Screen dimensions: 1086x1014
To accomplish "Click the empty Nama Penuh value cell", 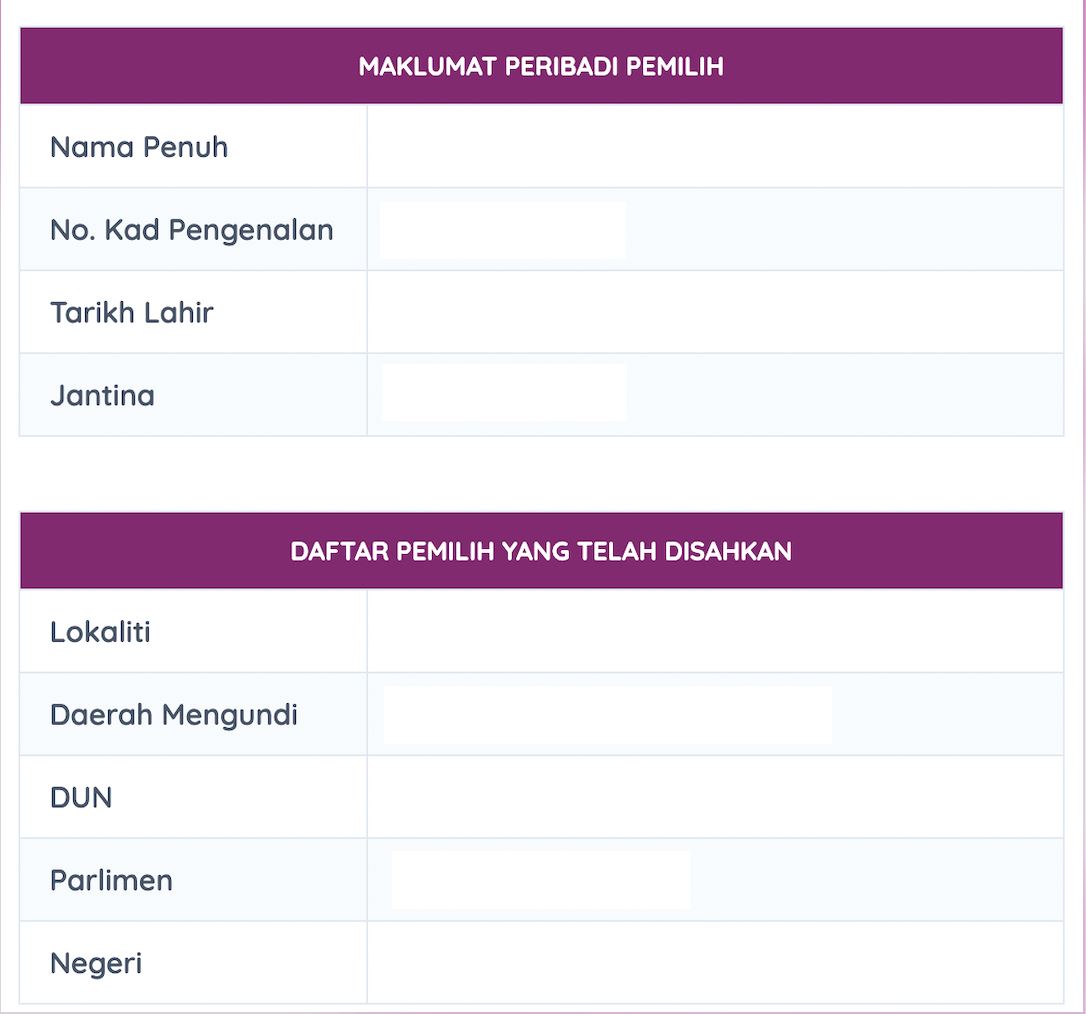I will point(714,147).
